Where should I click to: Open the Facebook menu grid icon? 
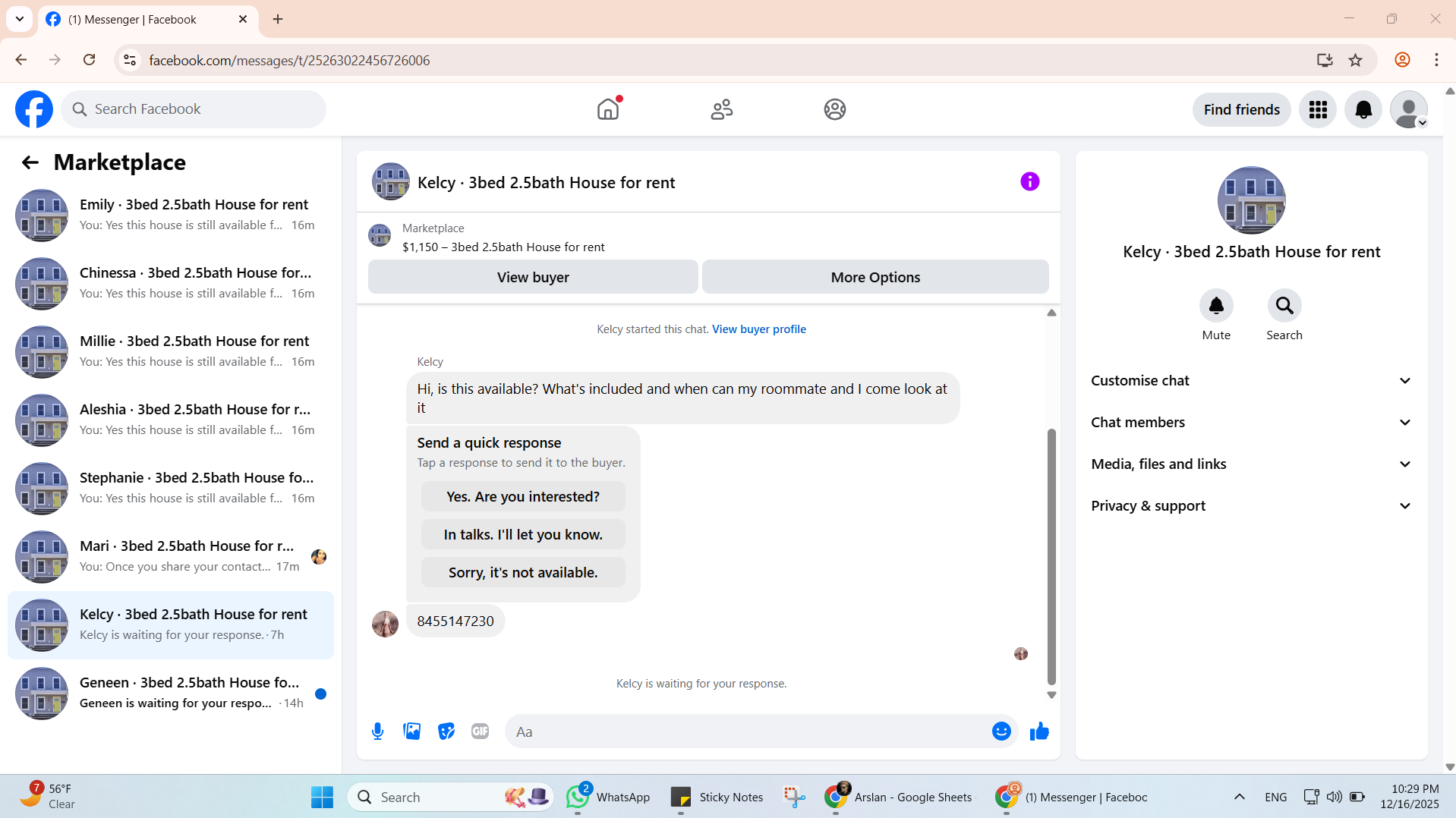click(x=1318, y=109)
